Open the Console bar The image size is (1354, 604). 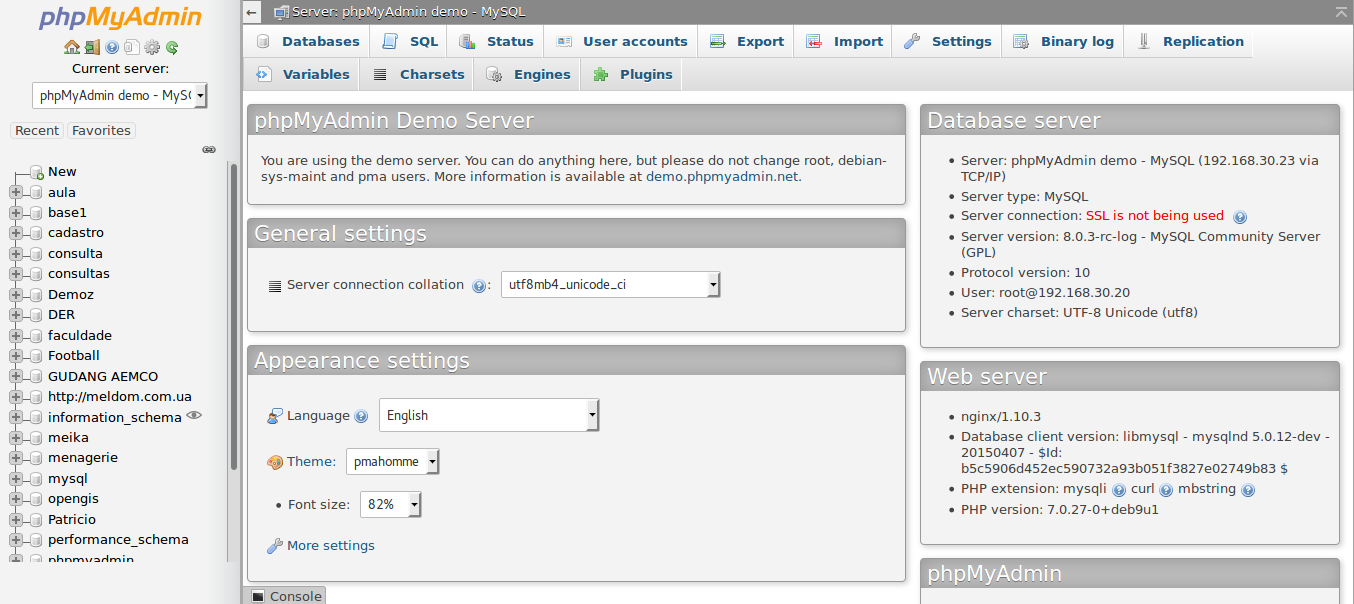286,596
